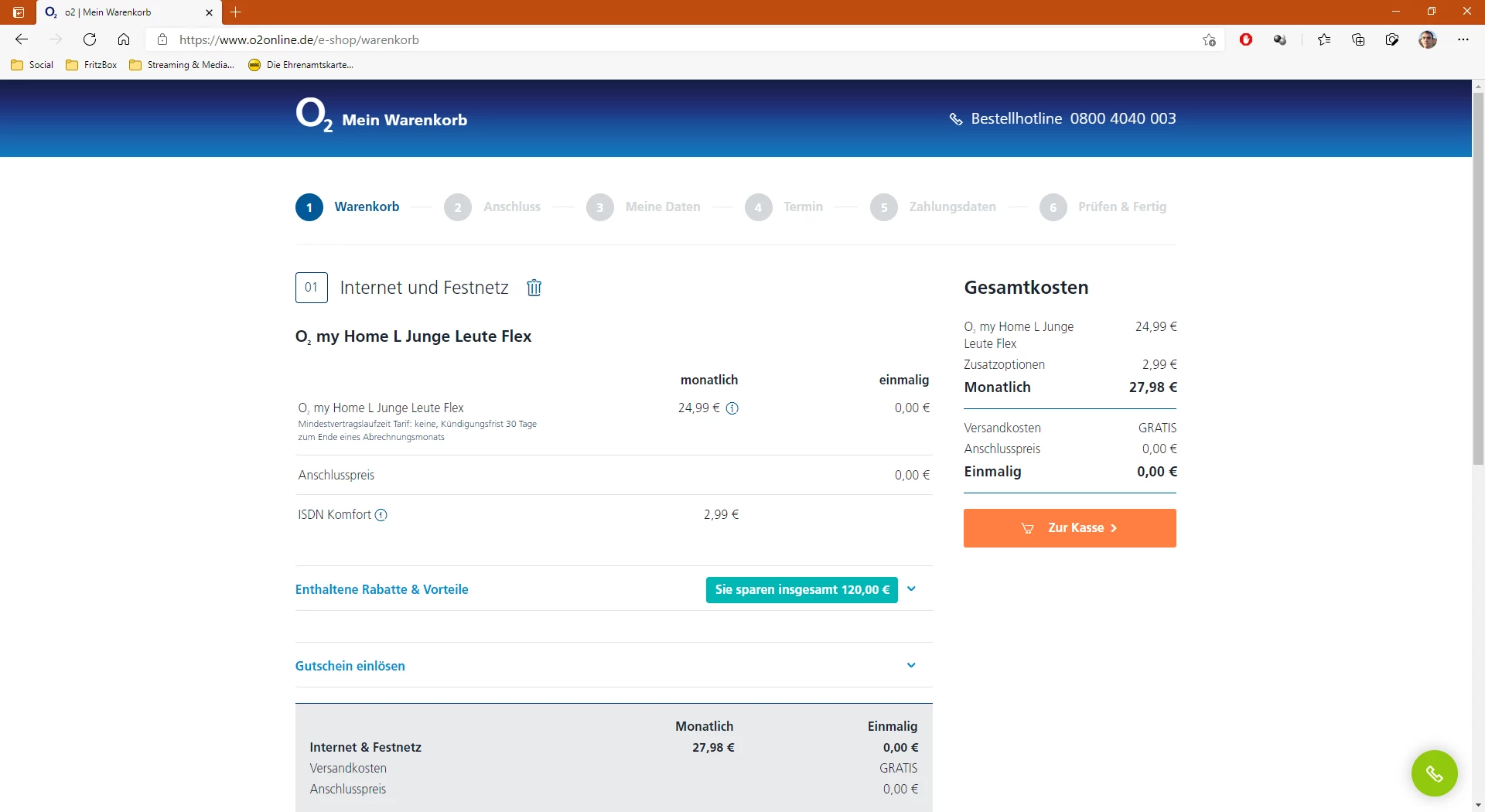This screenshot has width=1485, height=812.
Task: Open Die Ehrenamtskarte bookmark
Action: [301, 65]
